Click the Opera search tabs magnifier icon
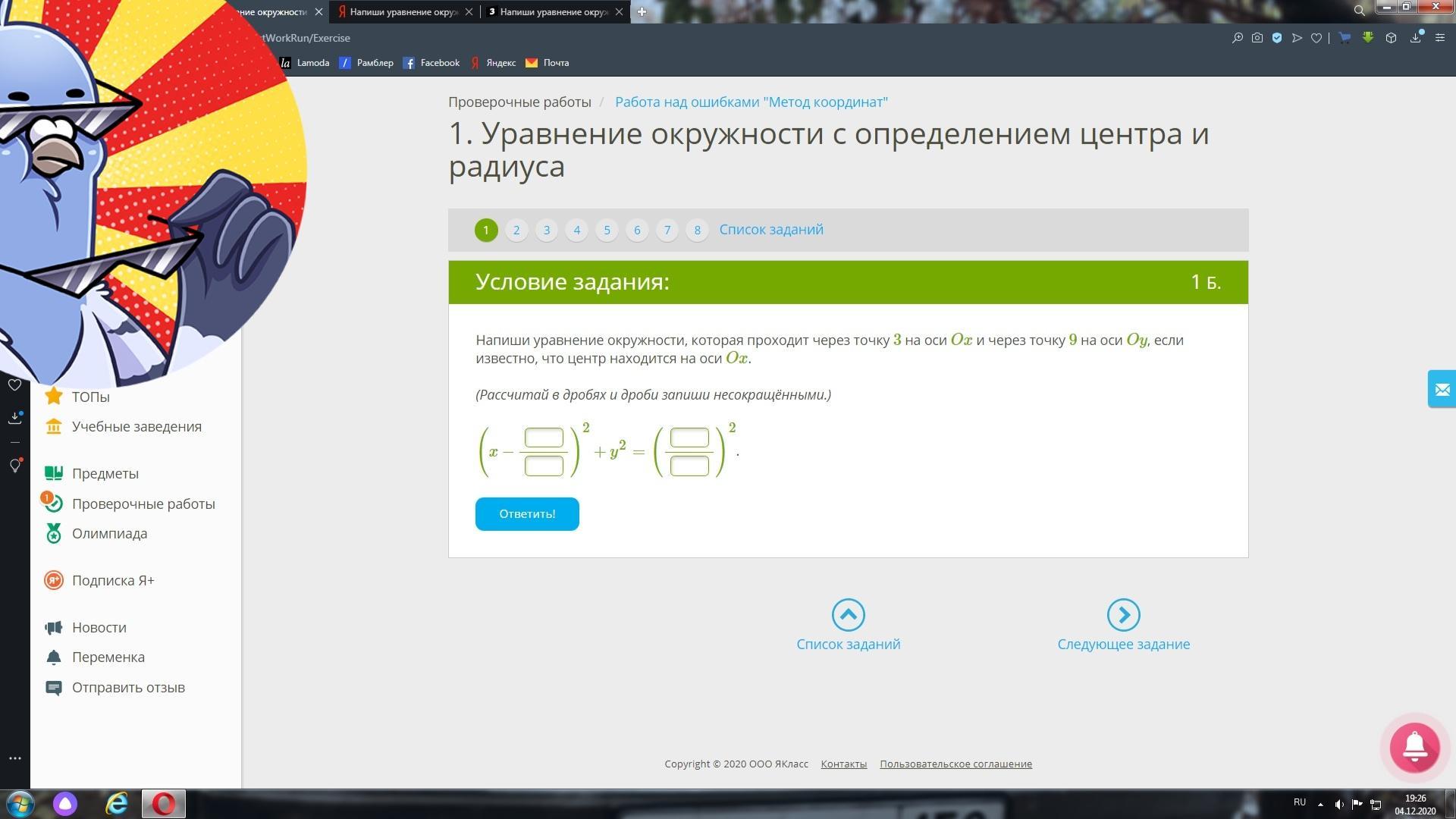 point(1359,11)
